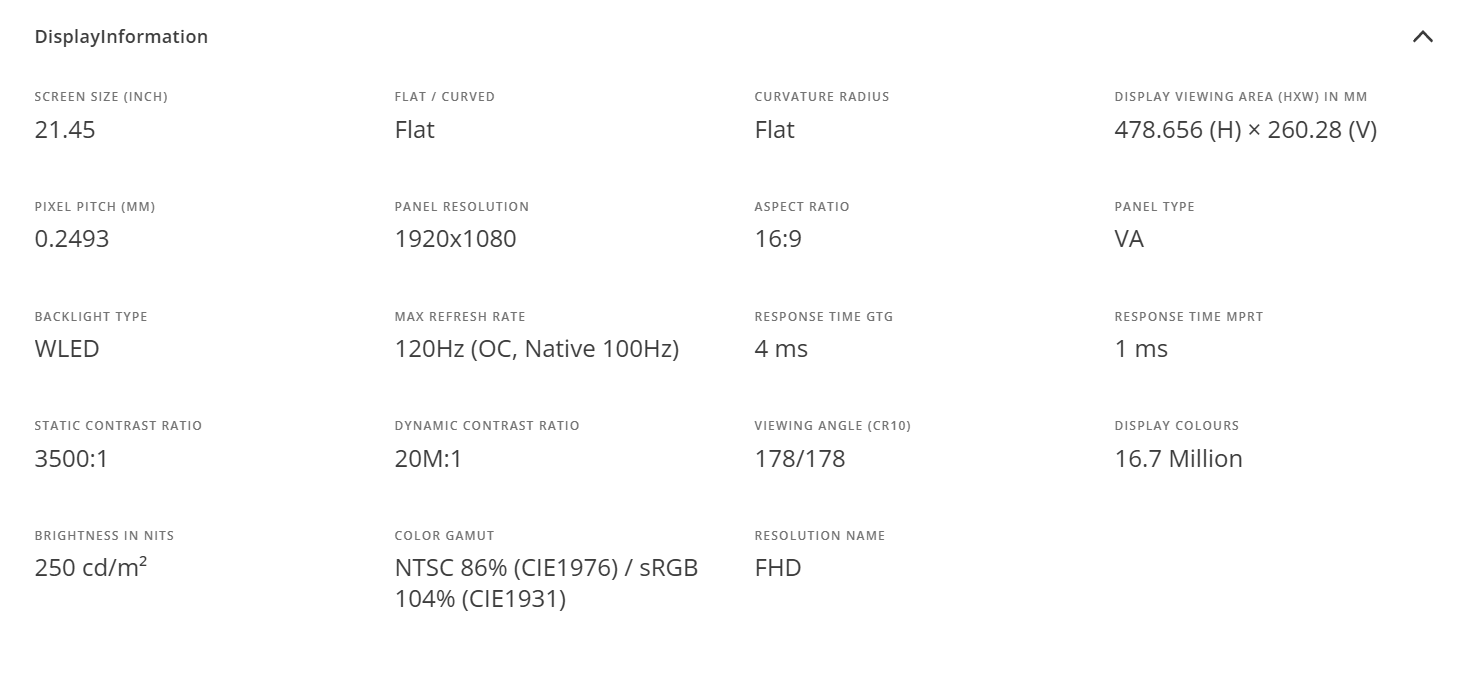Select the VA panel type value

[x=1129, y=239]
